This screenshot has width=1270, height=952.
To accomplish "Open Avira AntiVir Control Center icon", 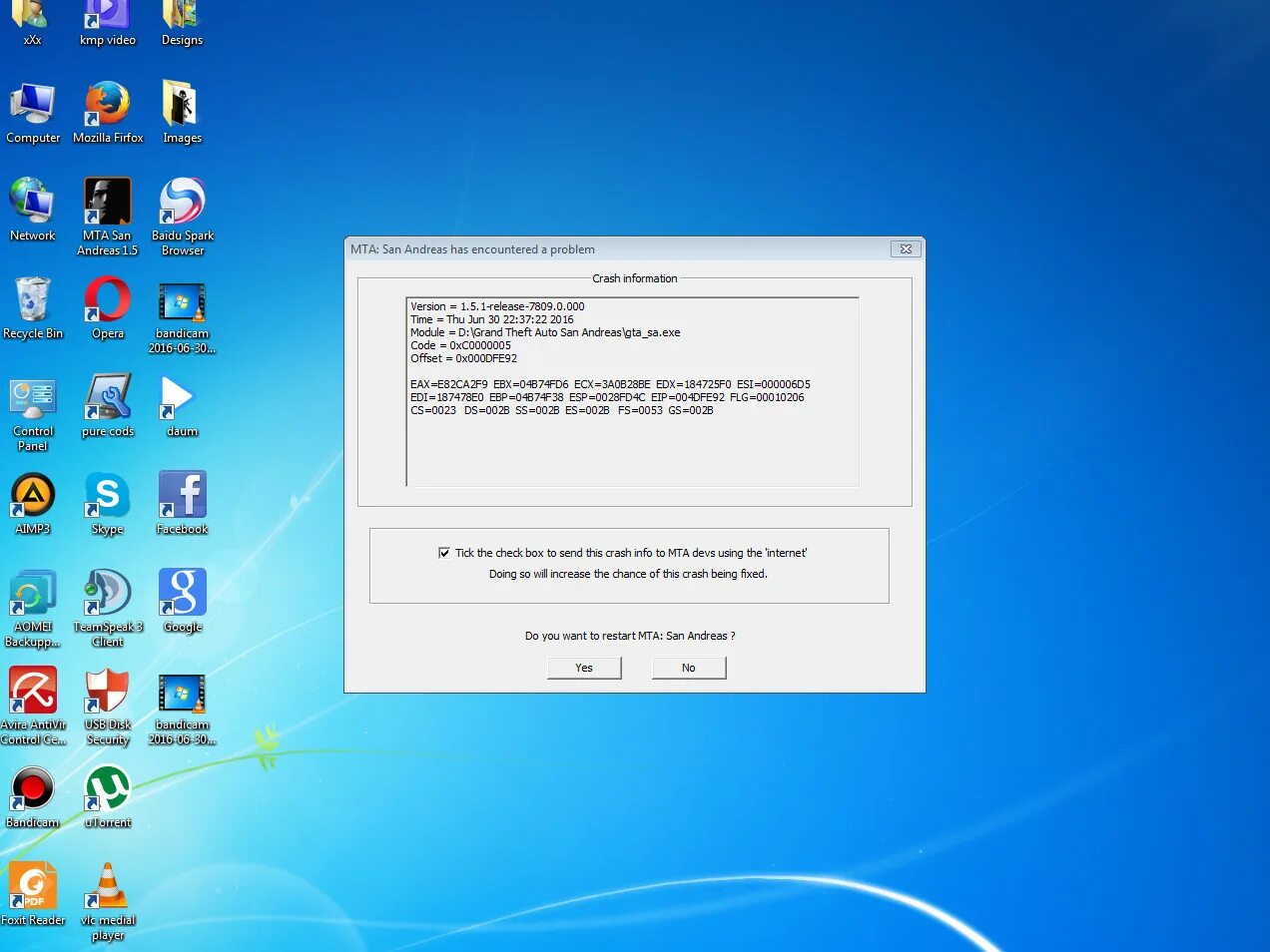I will coord(33,706).
